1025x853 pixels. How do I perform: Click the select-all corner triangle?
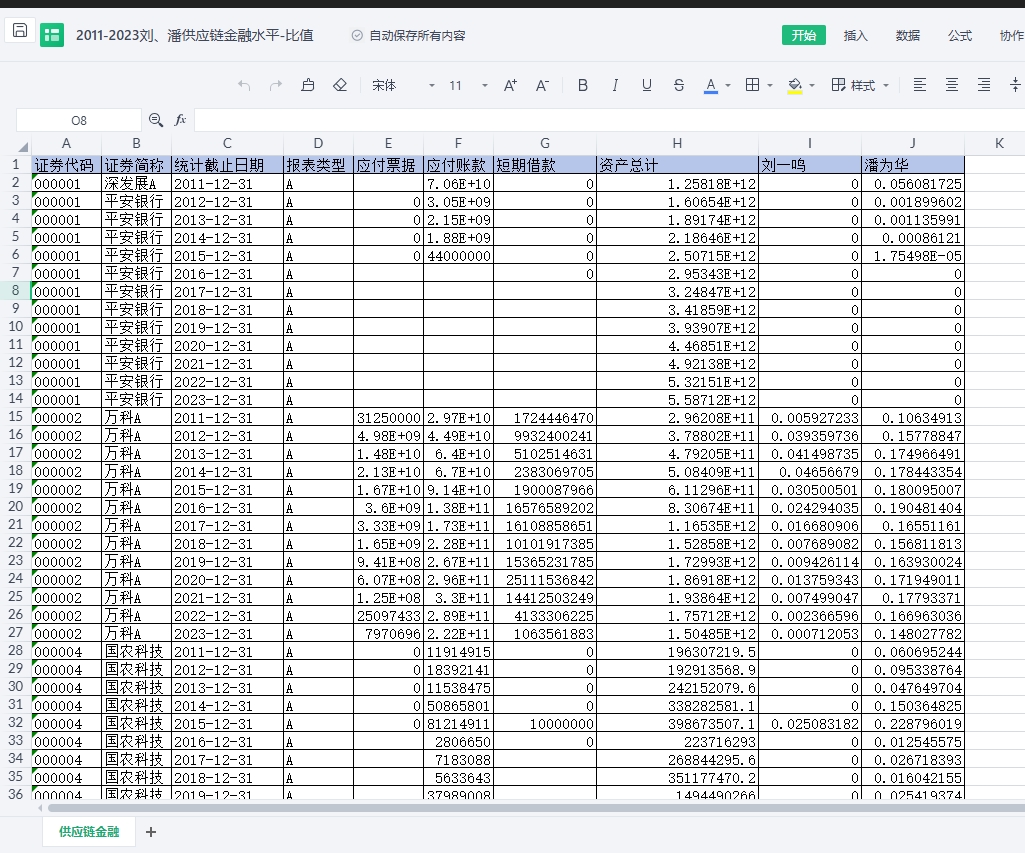click(x=23, y=146)
